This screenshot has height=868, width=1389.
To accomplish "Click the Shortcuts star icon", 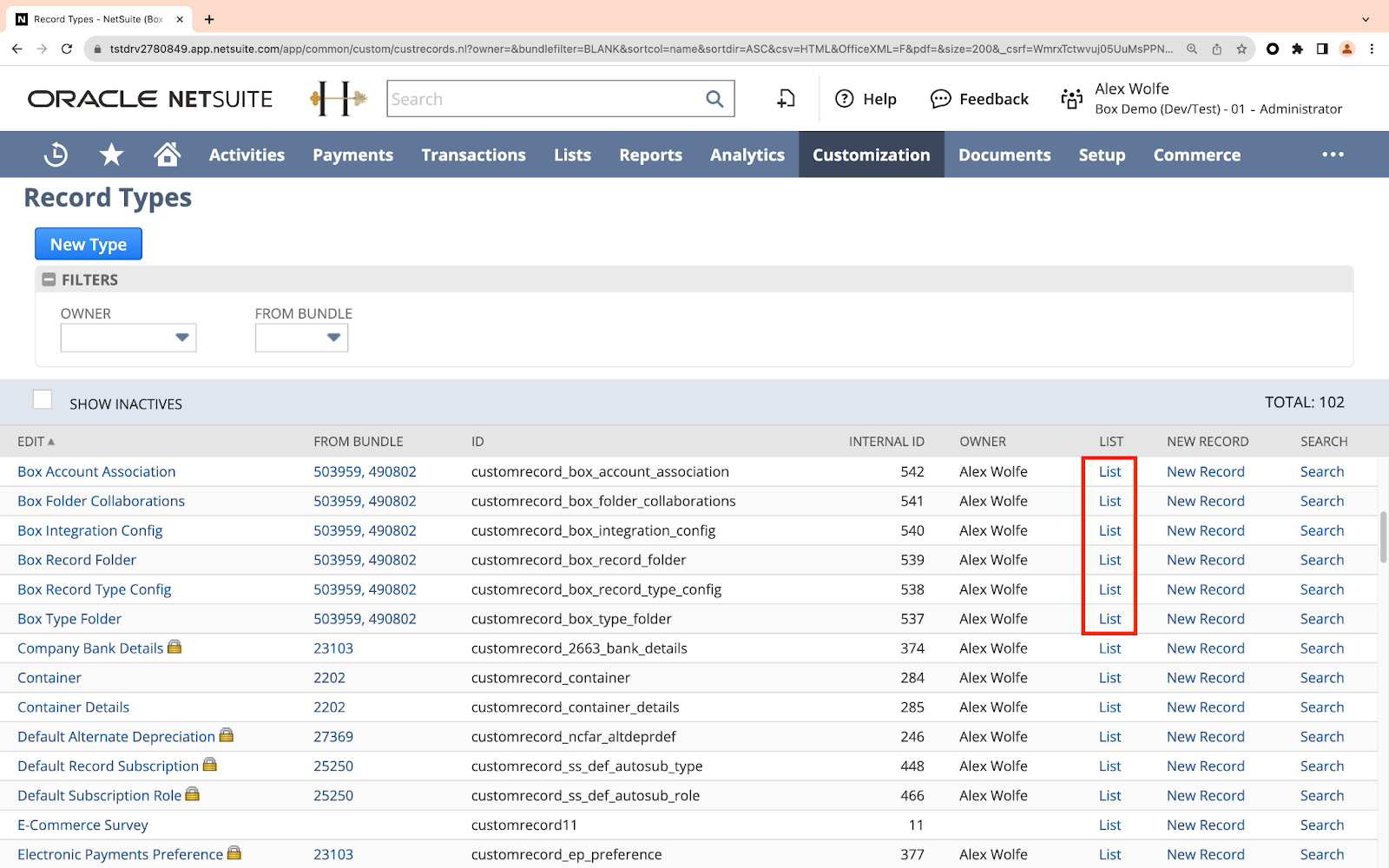I will (111, 155).
